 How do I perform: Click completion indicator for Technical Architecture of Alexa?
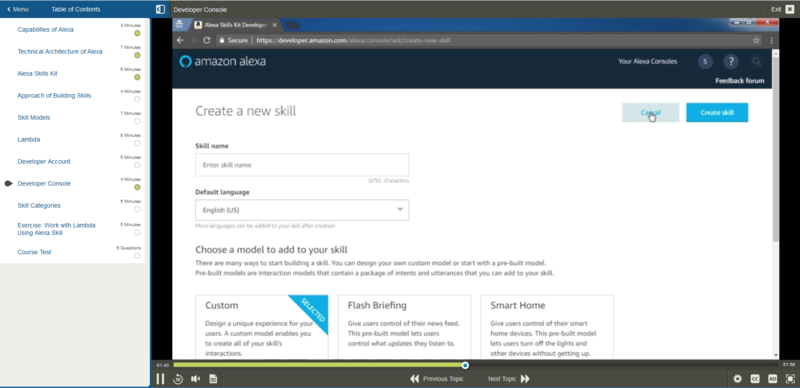137,56
